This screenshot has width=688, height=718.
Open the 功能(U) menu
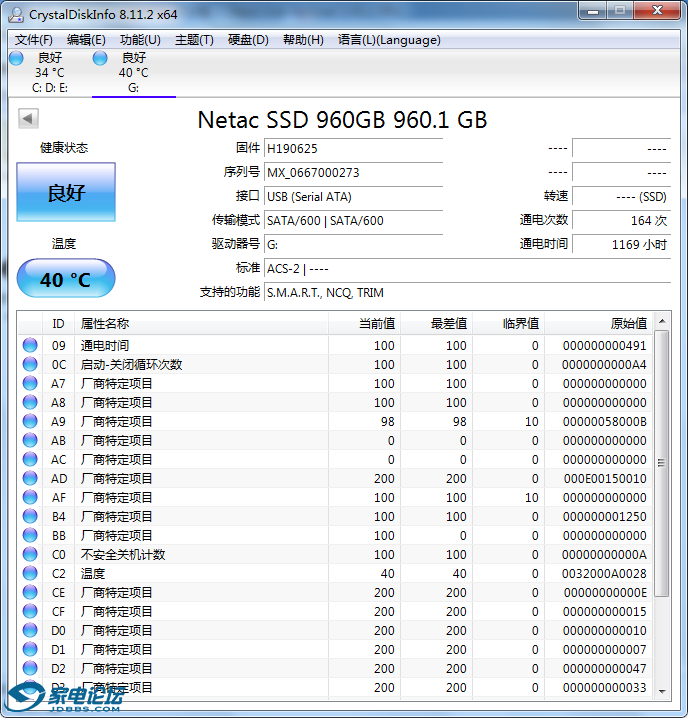click(x=140, y=40)
